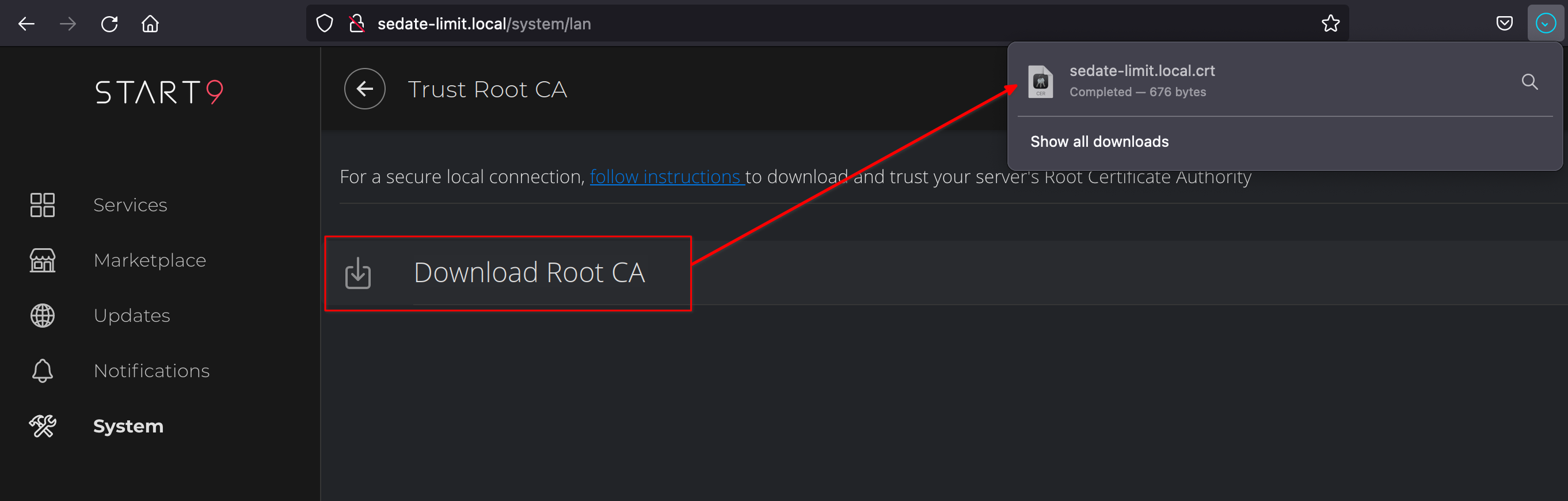
Task: Select System in the sidebar
Action: click(x=128, y=426)
